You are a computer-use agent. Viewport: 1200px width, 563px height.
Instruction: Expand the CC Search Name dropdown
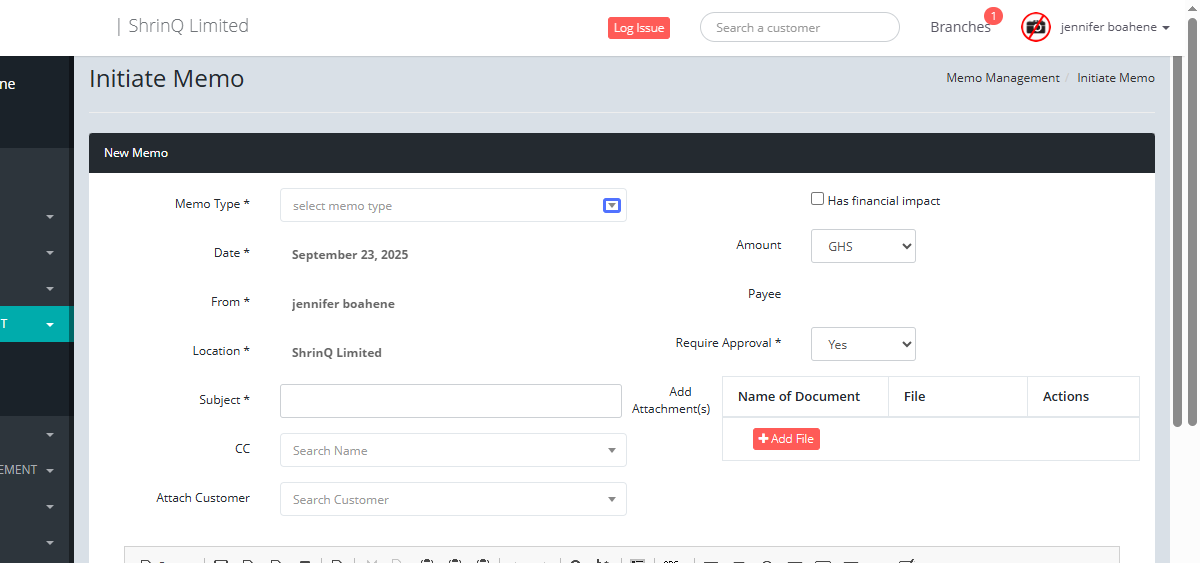click(453, 450)
